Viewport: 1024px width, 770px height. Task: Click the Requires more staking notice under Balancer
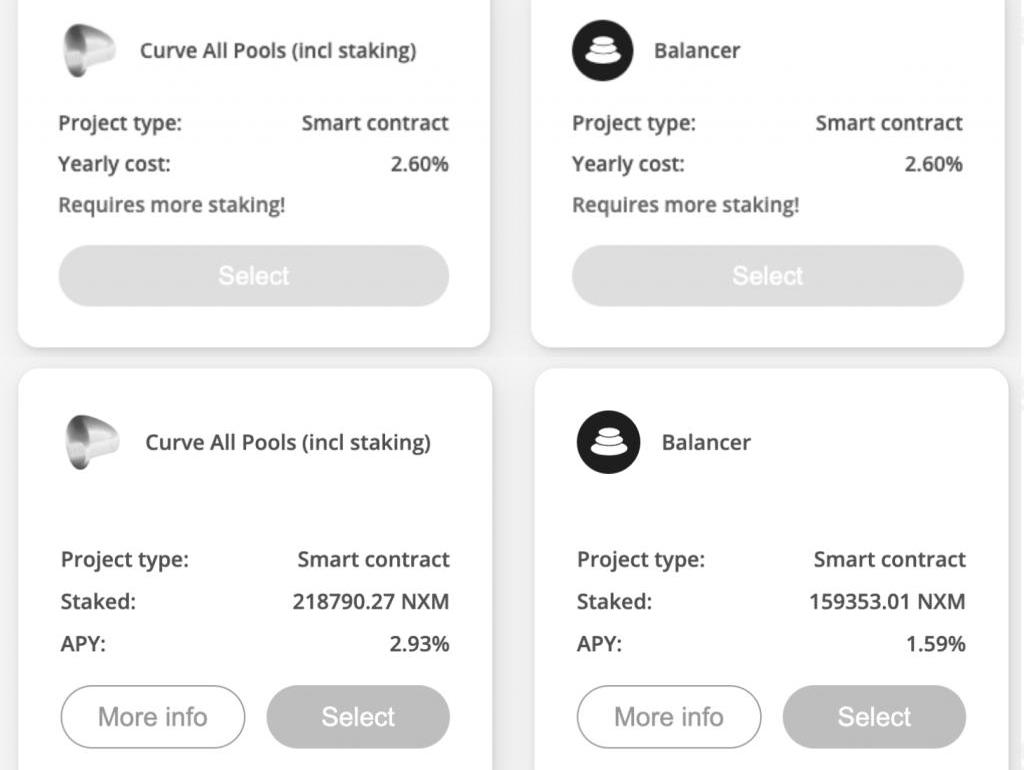[686, 205]
